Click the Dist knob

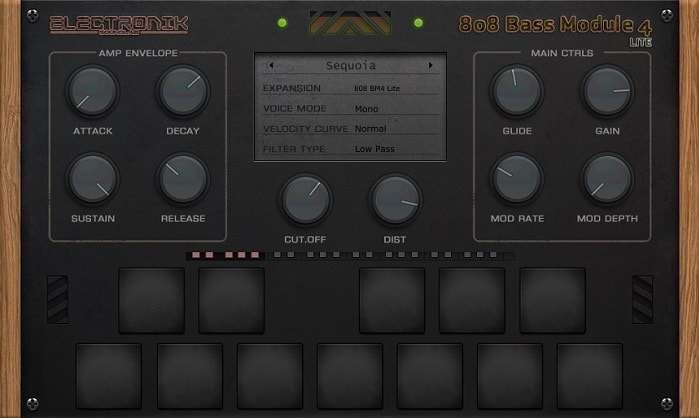coord(395,200)
